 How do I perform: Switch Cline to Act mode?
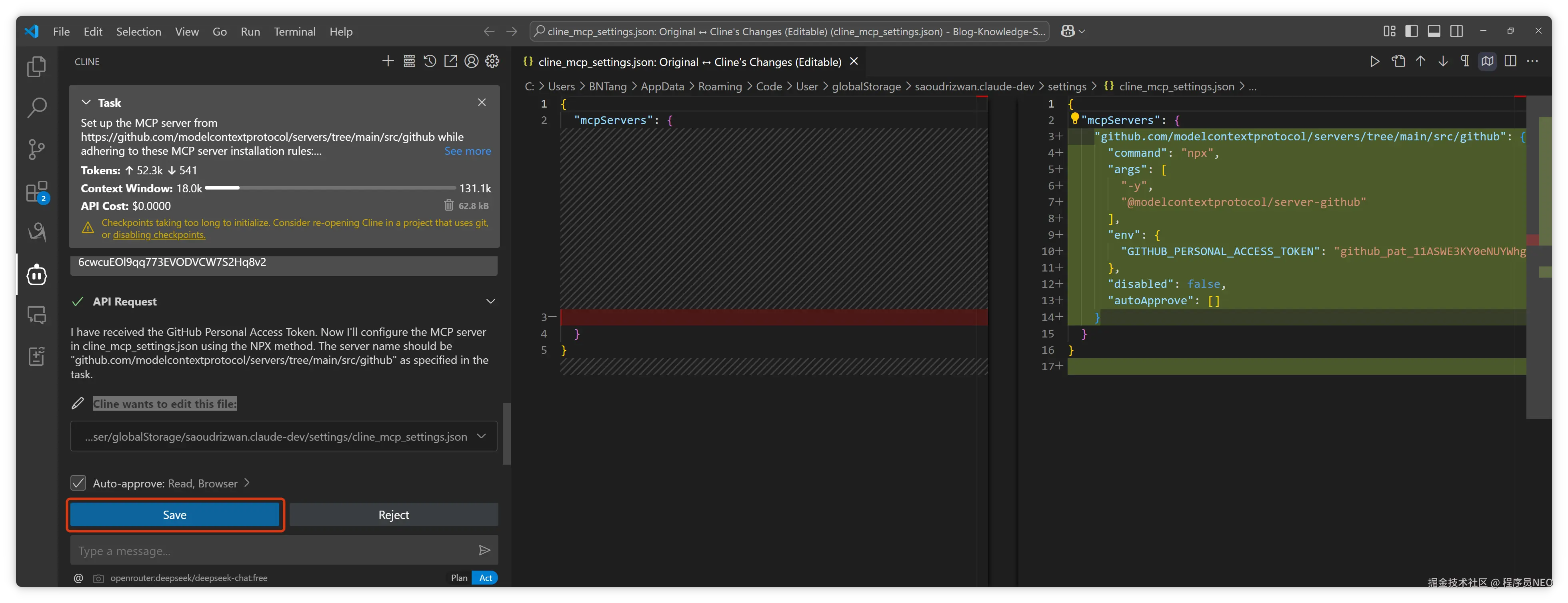tap(485, 577)
